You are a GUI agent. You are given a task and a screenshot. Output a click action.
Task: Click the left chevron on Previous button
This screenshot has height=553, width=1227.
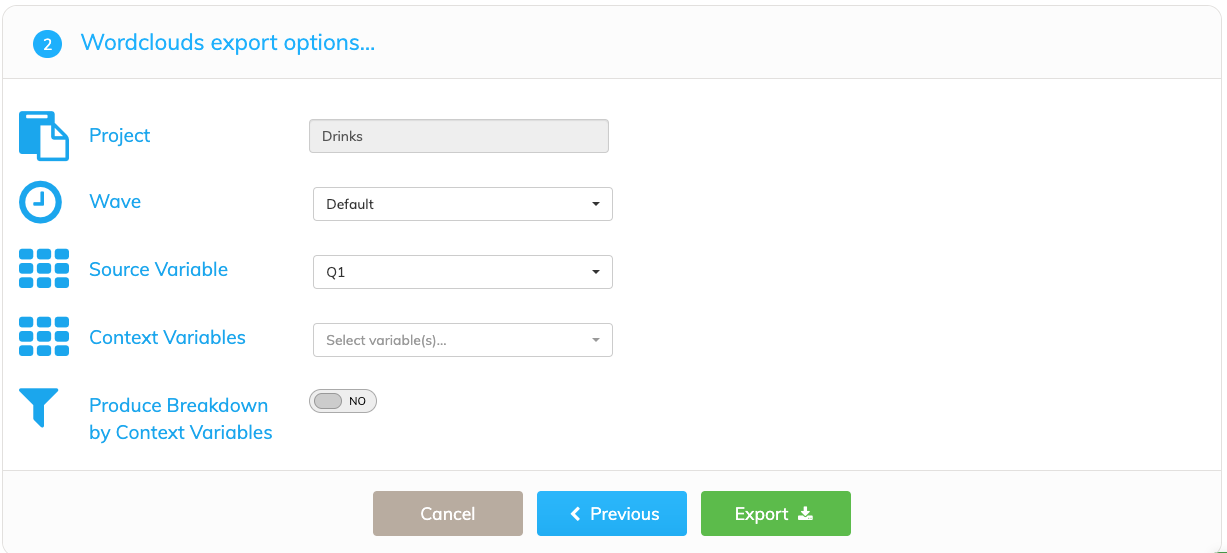point(575,514)
